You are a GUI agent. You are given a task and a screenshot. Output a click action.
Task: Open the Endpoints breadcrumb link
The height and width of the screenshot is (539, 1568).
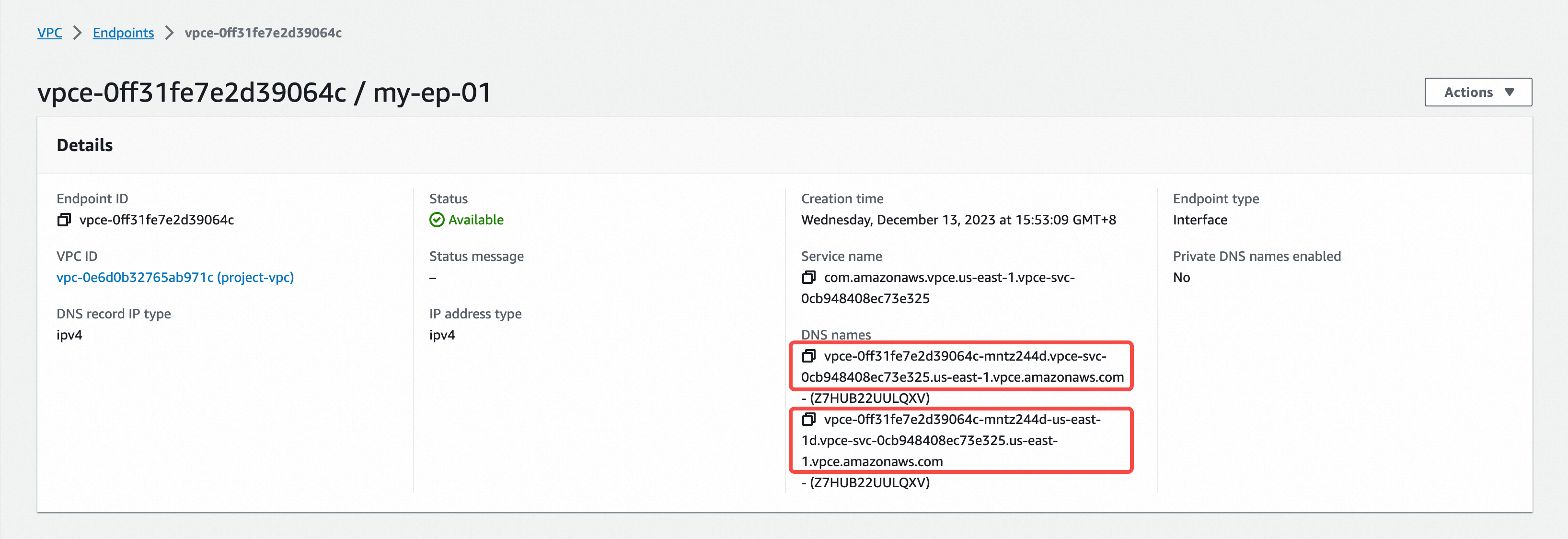[124, 33]
